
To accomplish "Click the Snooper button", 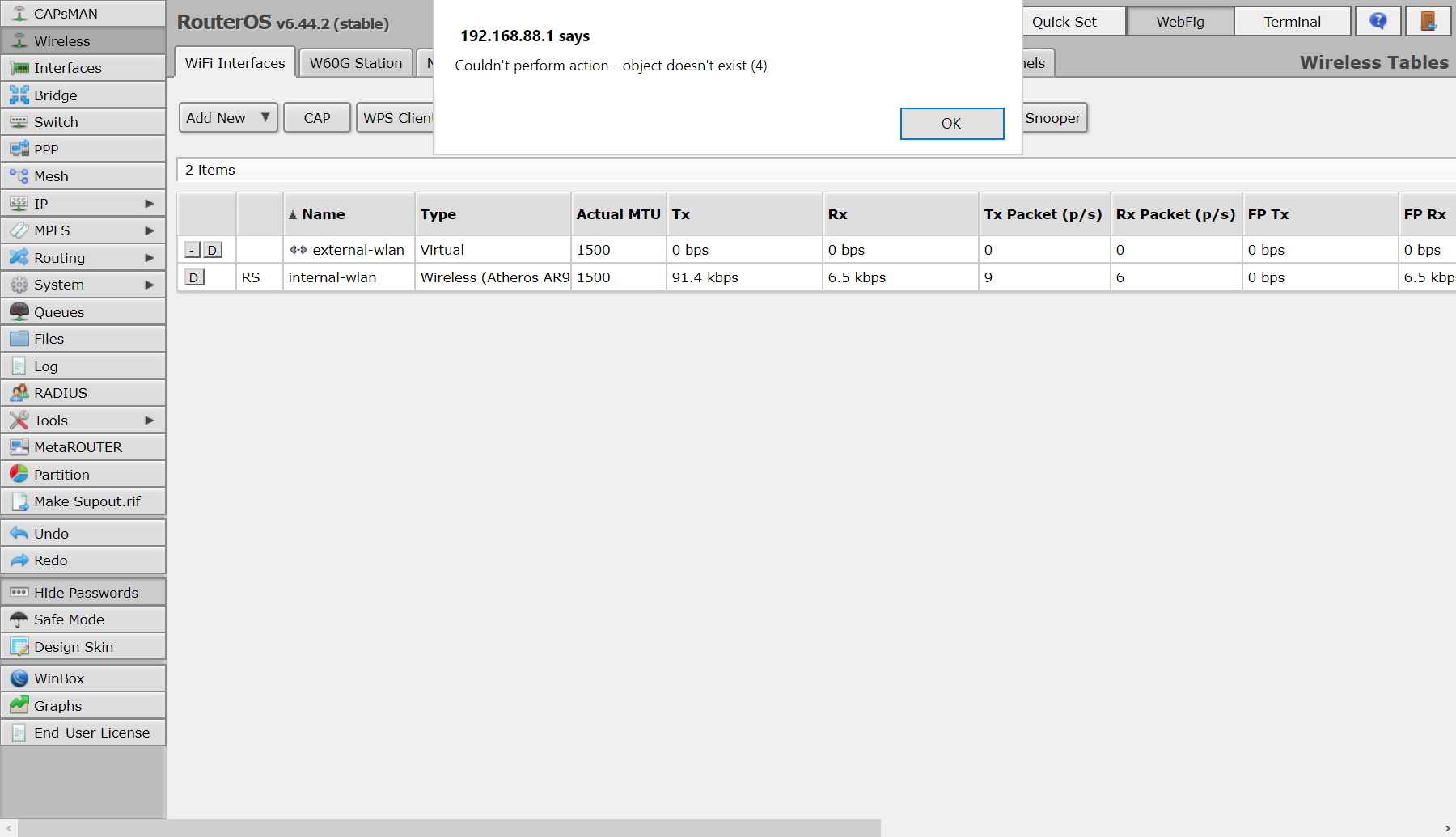I will click(1053, 117).
